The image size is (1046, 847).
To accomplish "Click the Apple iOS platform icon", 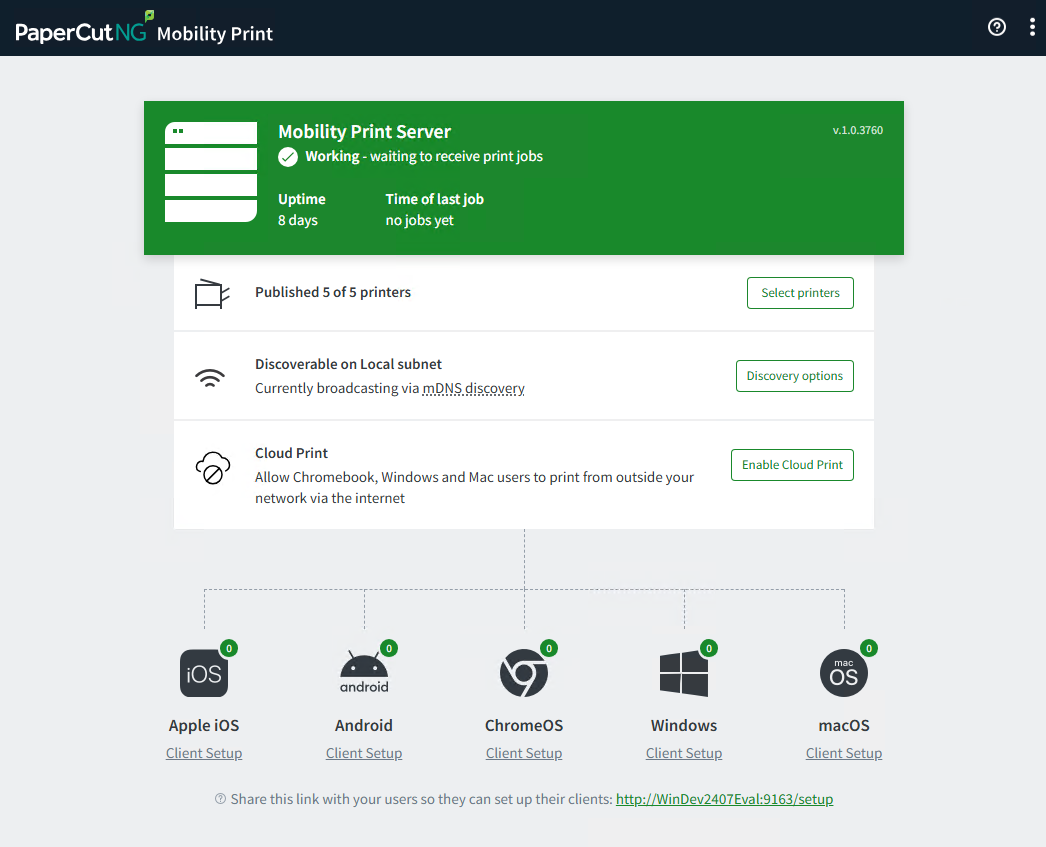I will coord(204,673).
